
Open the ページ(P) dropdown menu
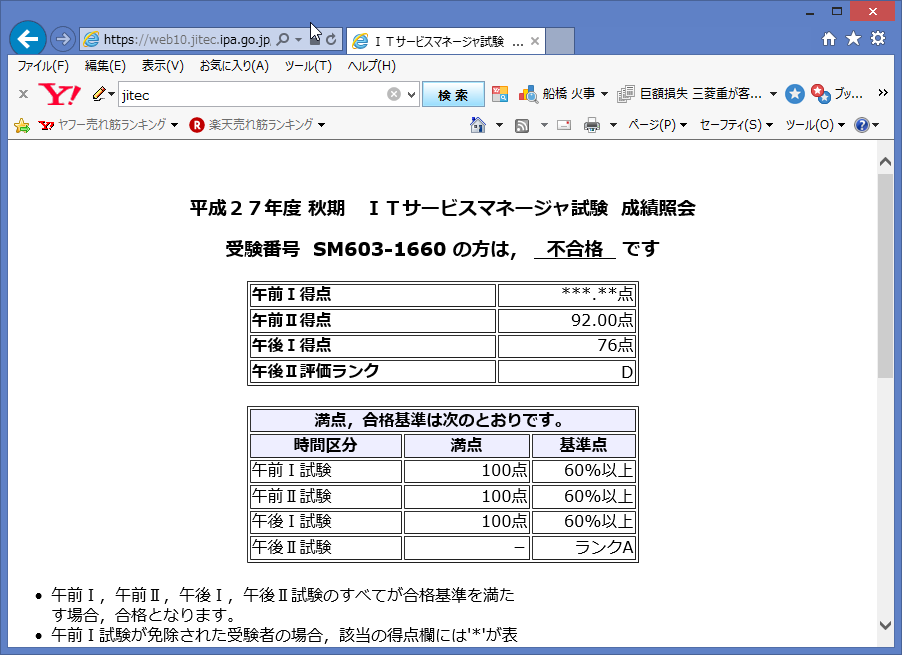(x=651, y=124)
